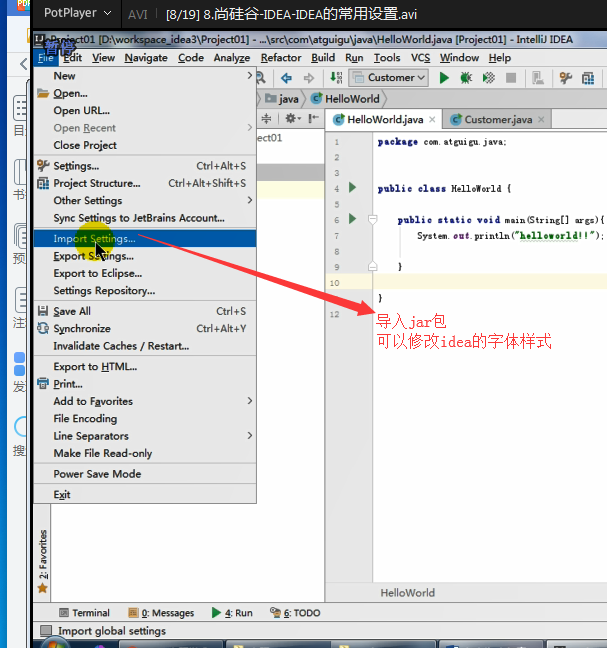
Task: Expand Line Separators submenu
Action: [145, 436]
